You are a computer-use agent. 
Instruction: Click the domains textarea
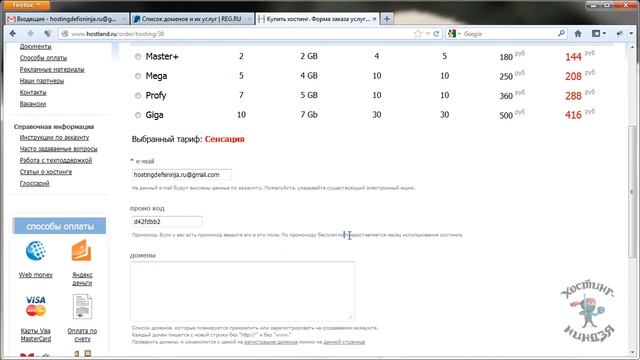[242, 291]
